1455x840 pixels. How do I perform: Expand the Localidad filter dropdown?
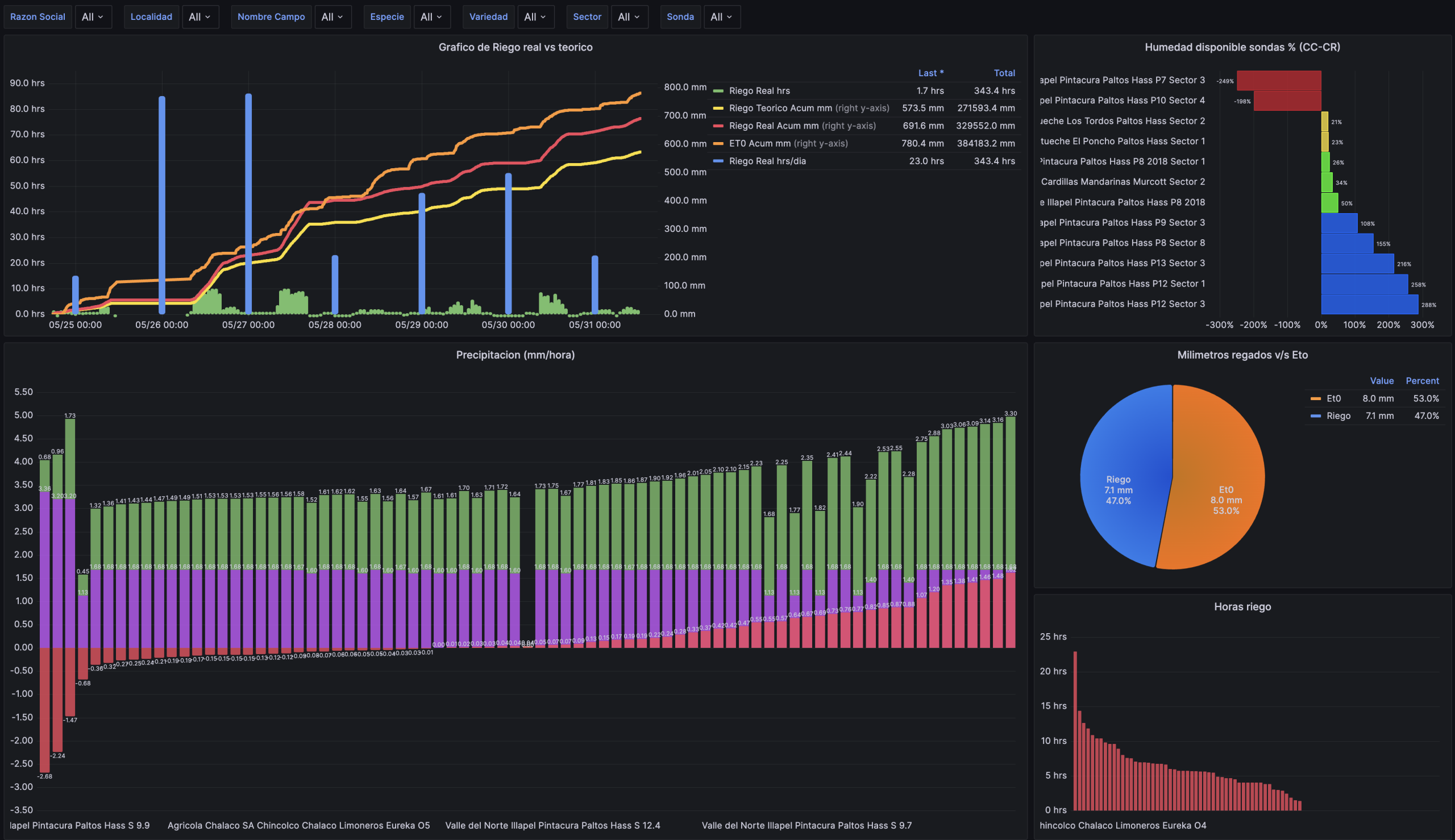[199, 16]
